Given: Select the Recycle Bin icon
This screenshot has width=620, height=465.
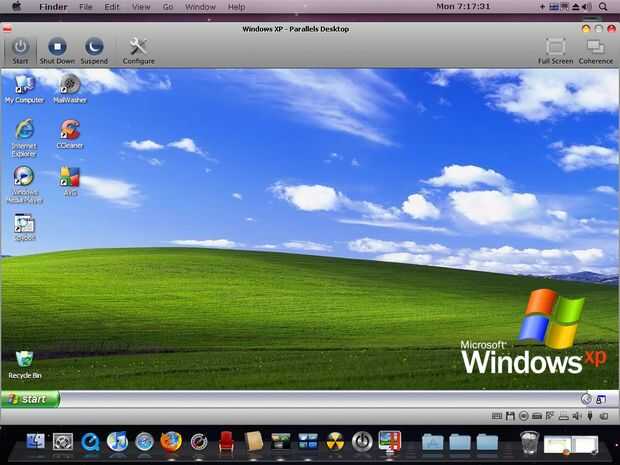Looking at the screenshot, I should [25, 365].
